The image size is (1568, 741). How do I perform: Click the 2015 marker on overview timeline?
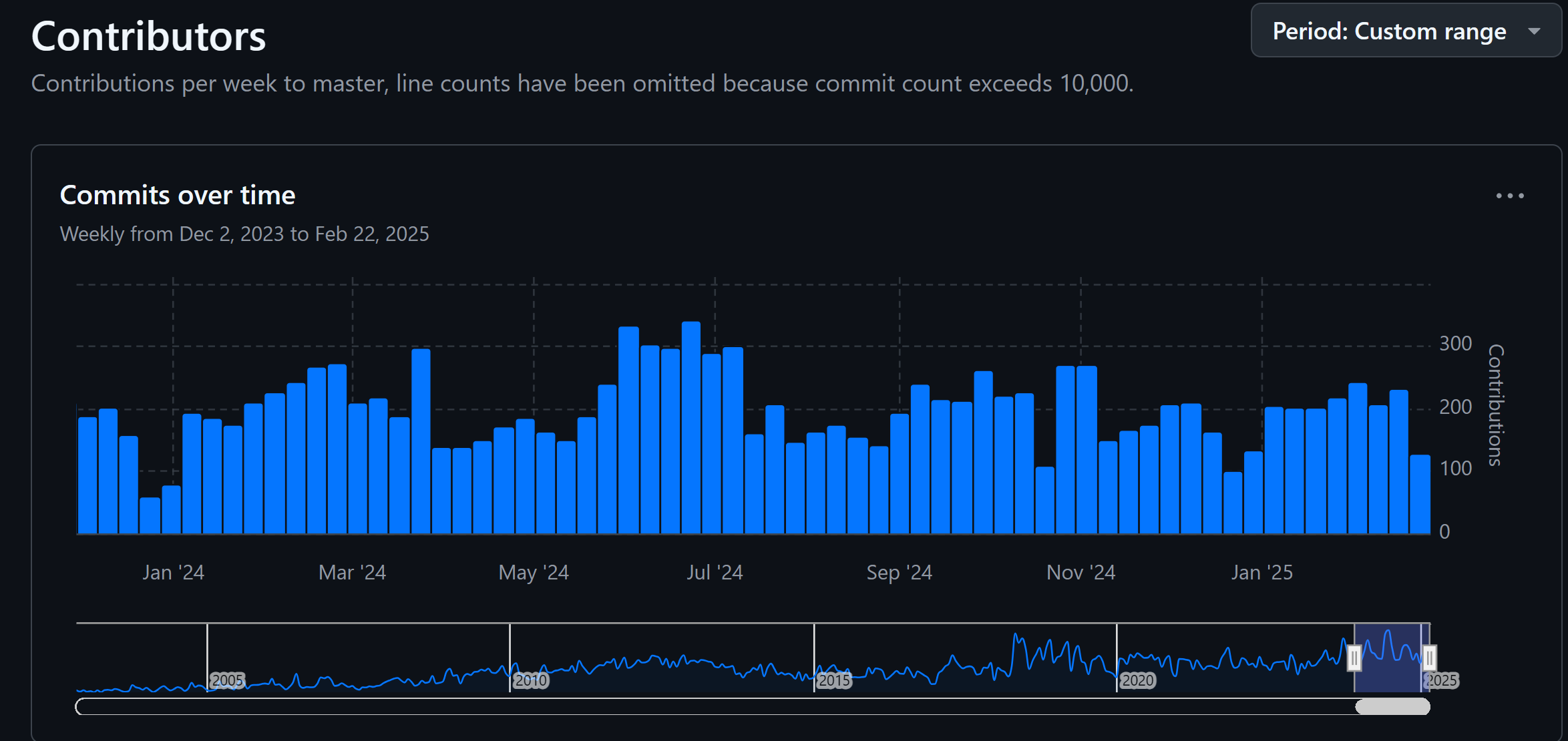pyautogui.click(x=835, y=680)
